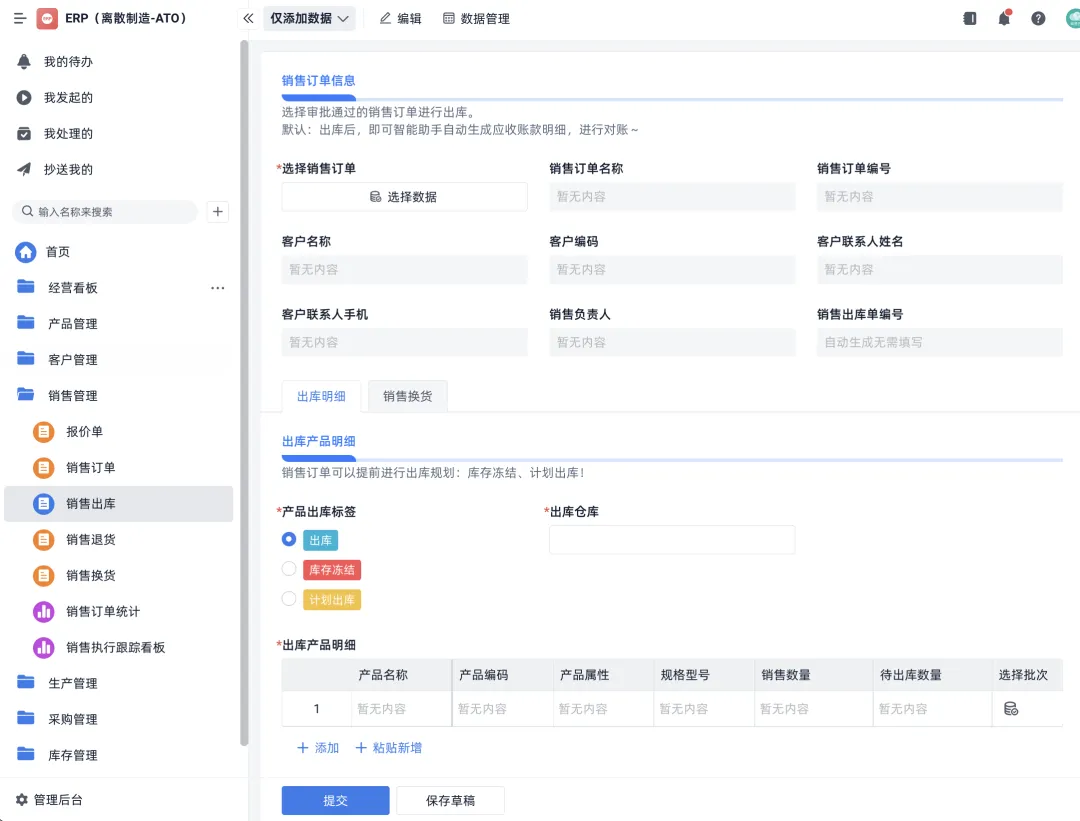Screen dimensions: 1080x821
Task: Select the 出库 radio option
Action: coord(289,539)
